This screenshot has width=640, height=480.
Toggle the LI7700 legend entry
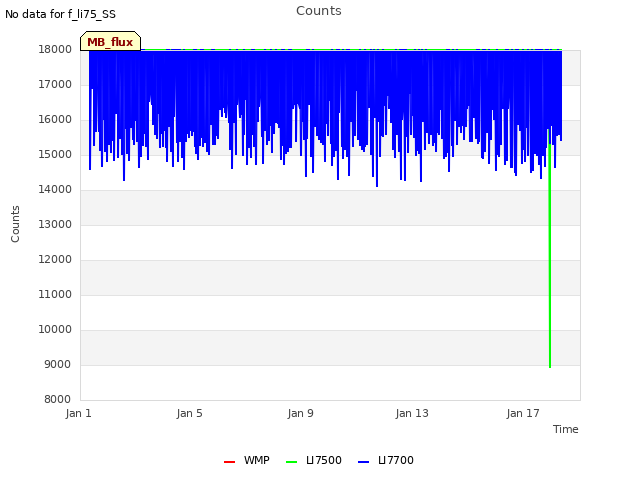[x=386, y=460]
